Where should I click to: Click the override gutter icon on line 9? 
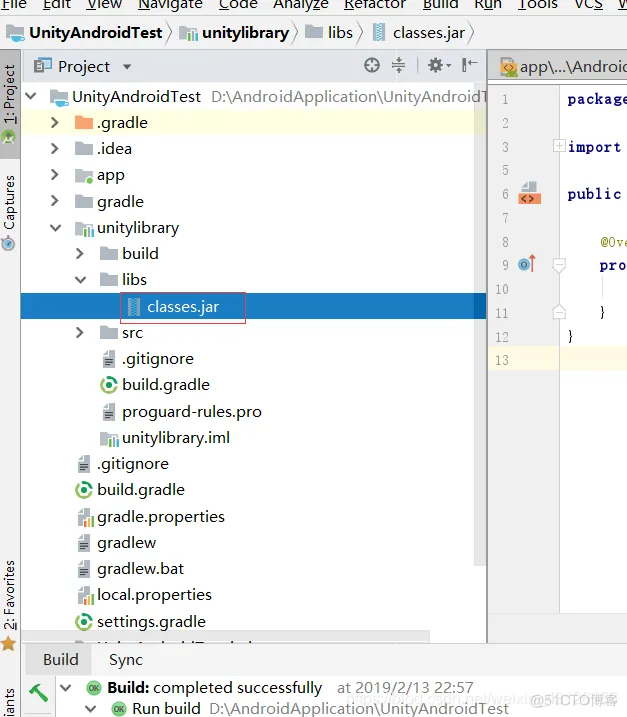click(x=527, y=264)
